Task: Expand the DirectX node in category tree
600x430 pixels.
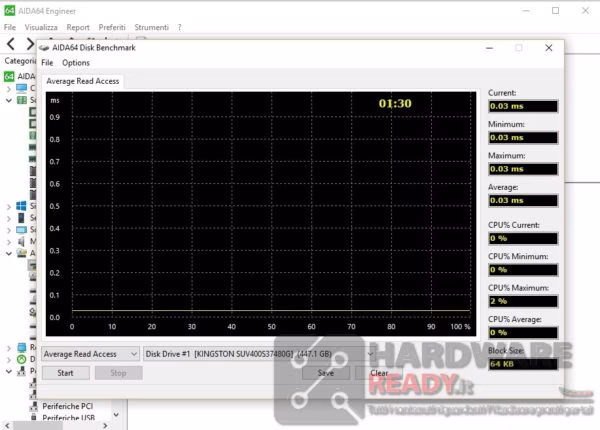Action: 8,360
